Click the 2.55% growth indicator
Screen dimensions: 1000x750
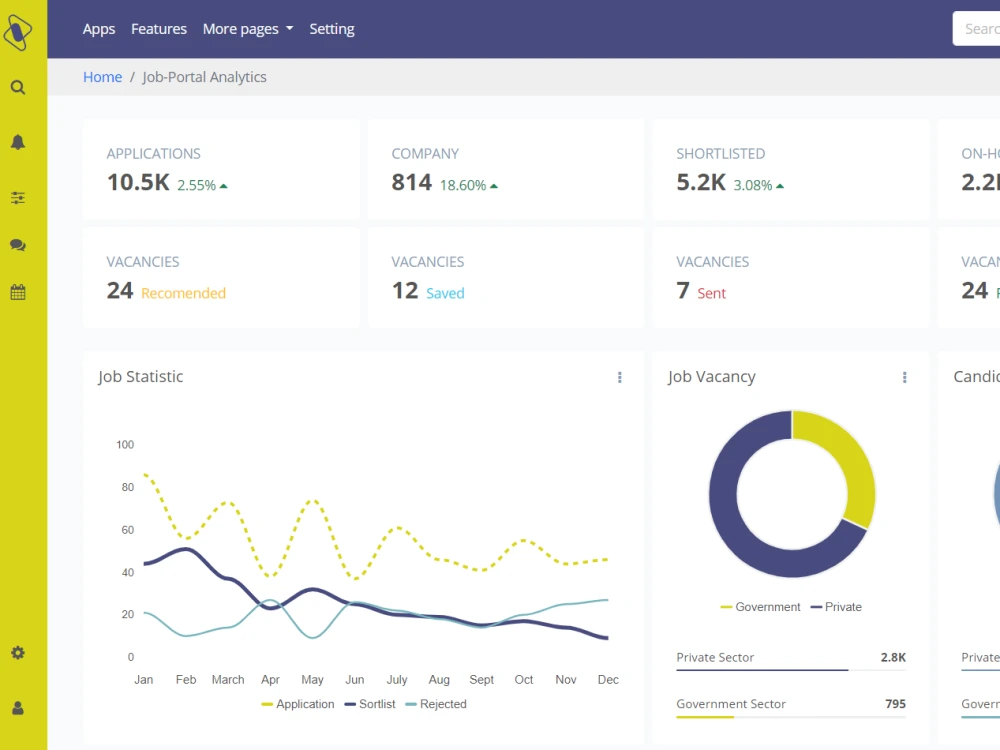[202, 186]
